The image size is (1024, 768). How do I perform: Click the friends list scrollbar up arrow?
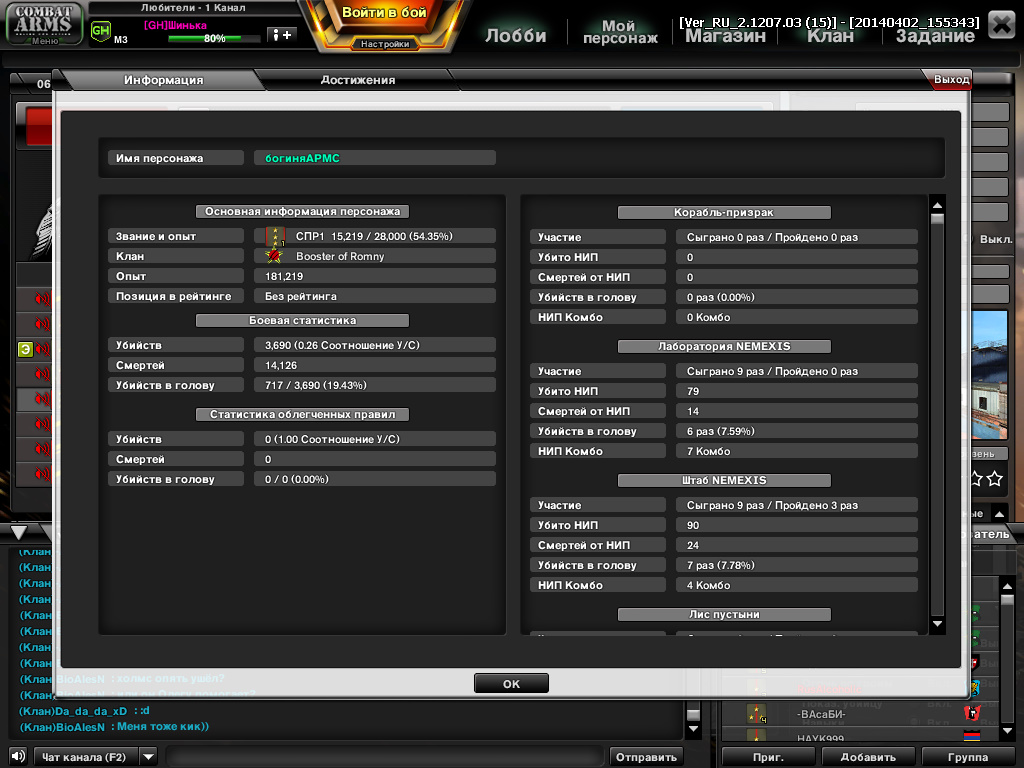point(1007,586)
